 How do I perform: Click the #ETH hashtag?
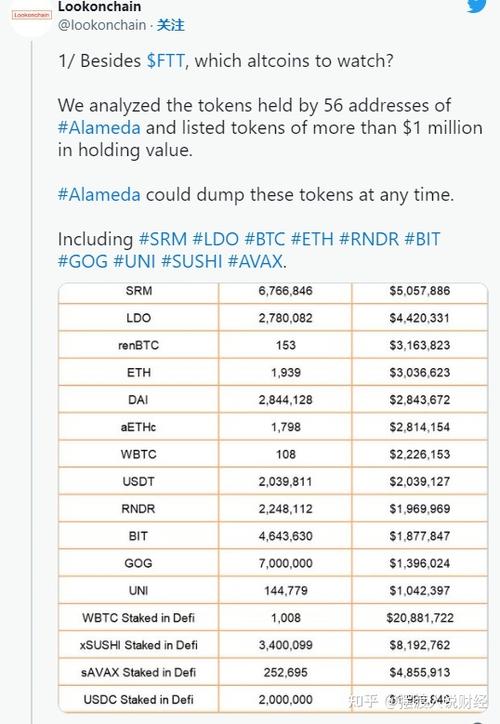[312, 239]
